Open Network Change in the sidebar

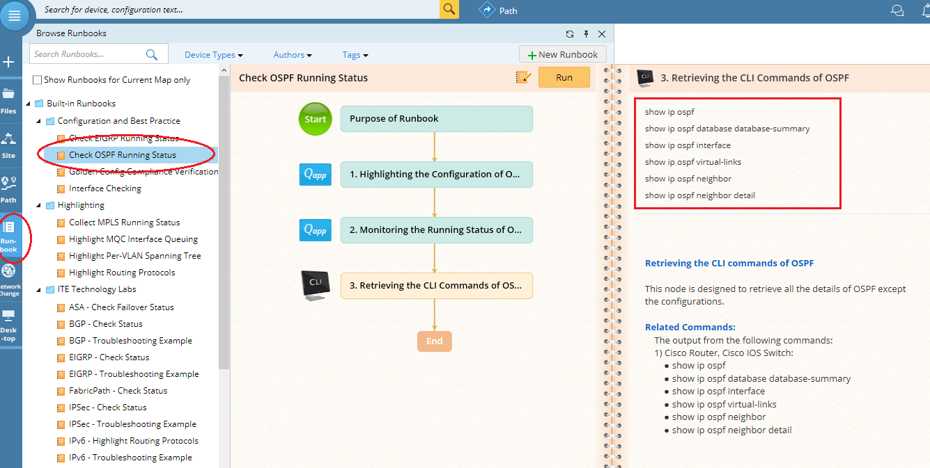(9, 280)
